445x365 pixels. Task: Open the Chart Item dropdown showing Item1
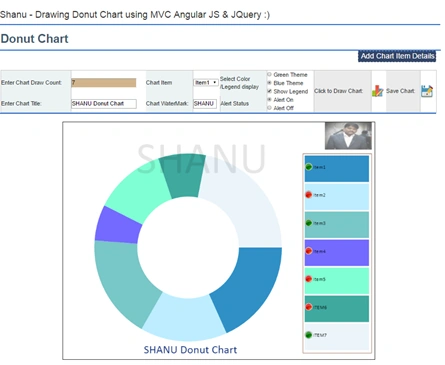click(x=206, y=82)
